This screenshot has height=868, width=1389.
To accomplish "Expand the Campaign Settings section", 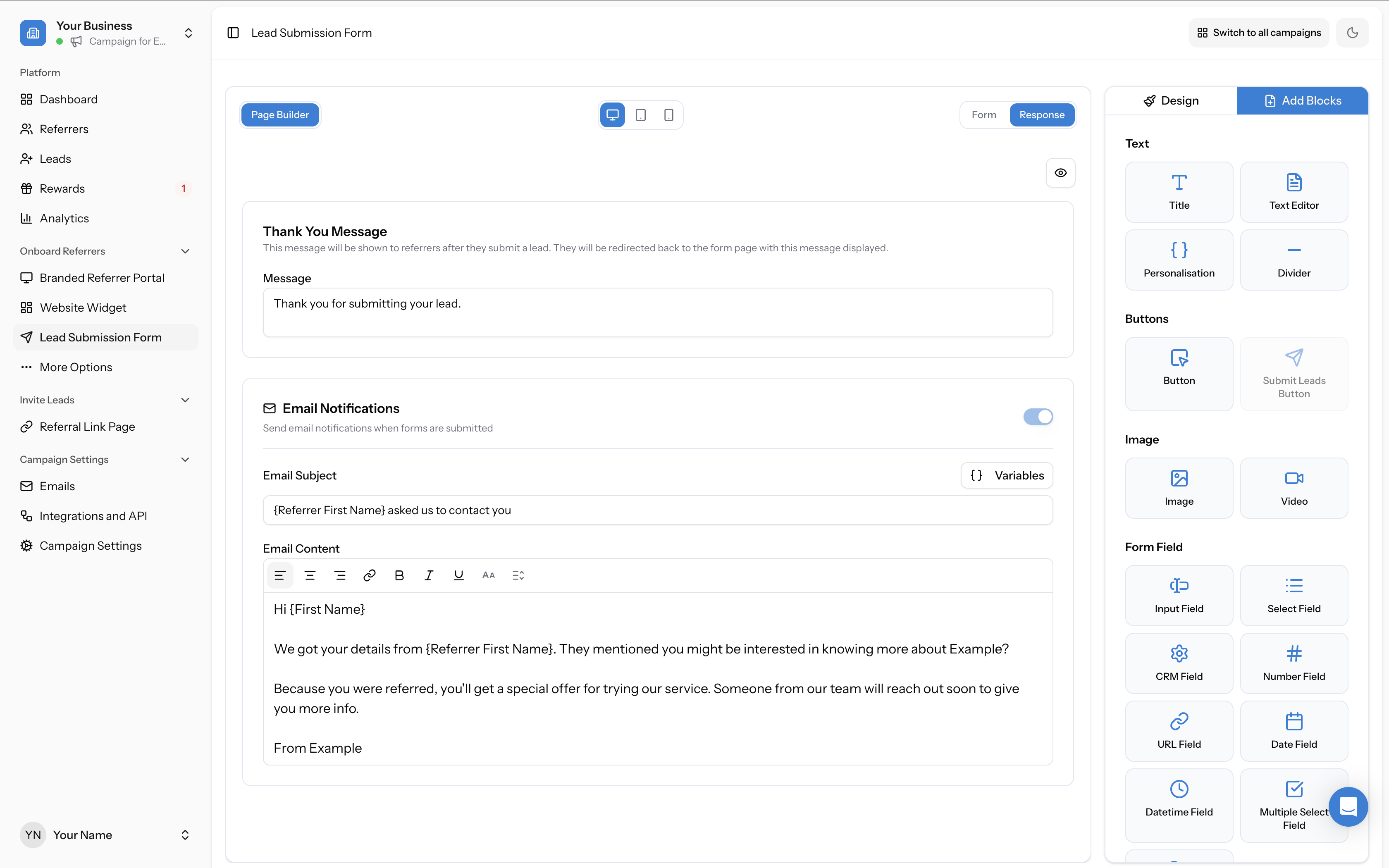I will 185,459.
